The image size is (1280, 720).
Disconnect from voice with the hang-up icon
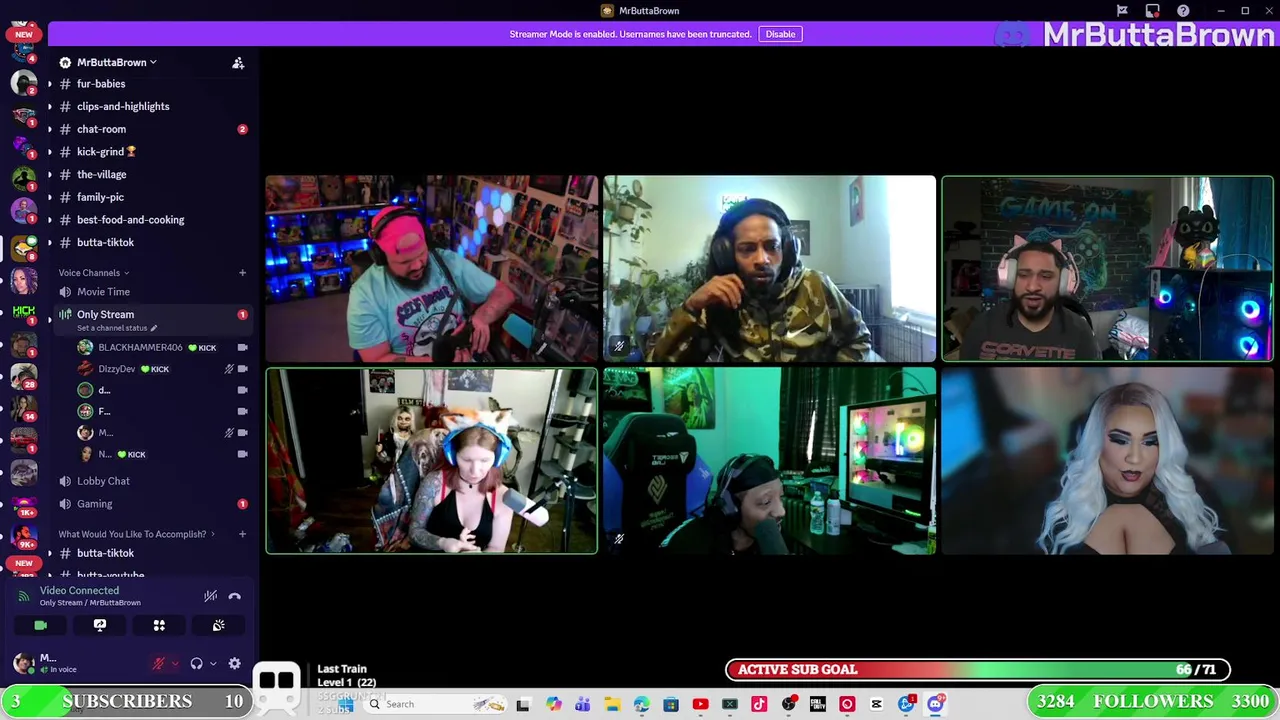click(234, 596)
